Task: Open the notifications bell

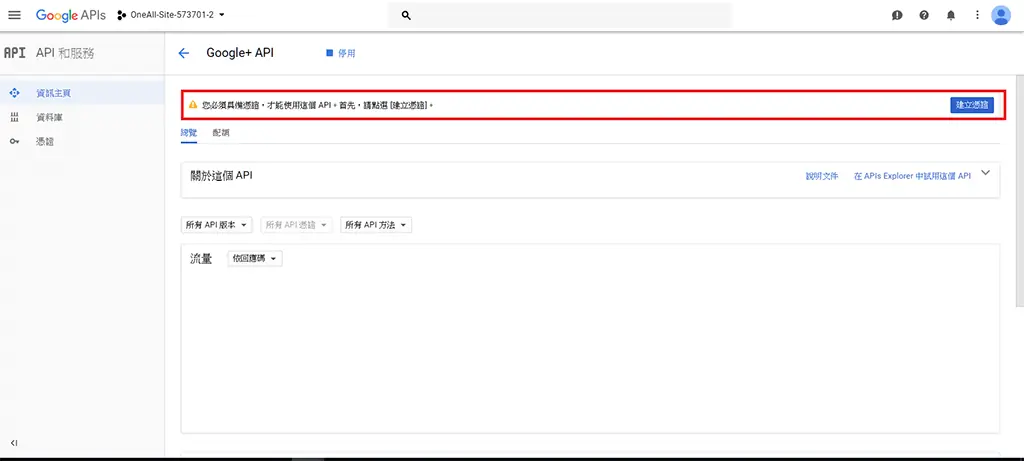Action: tap(951, 15)
